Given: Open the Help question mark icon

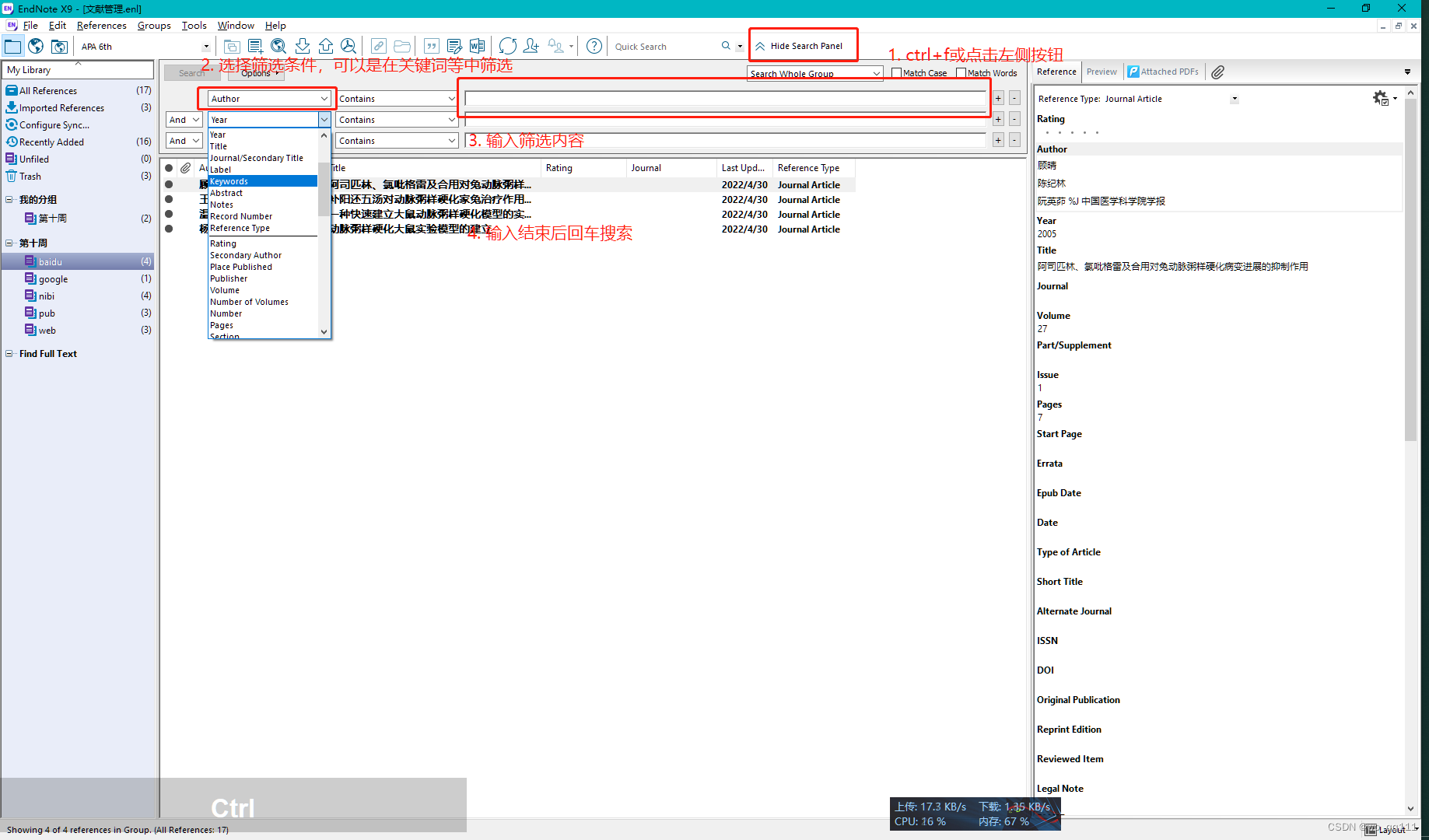Looking at the screenshot, I should point(594,47).
